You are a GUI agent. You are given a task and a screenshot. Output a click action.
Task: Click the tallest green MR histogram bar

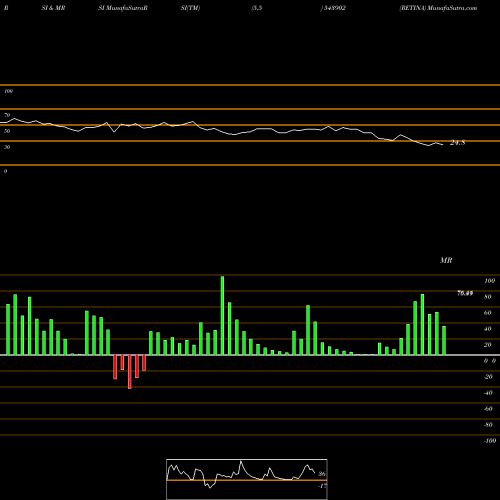pyautogui.click(x=222, y=315)
